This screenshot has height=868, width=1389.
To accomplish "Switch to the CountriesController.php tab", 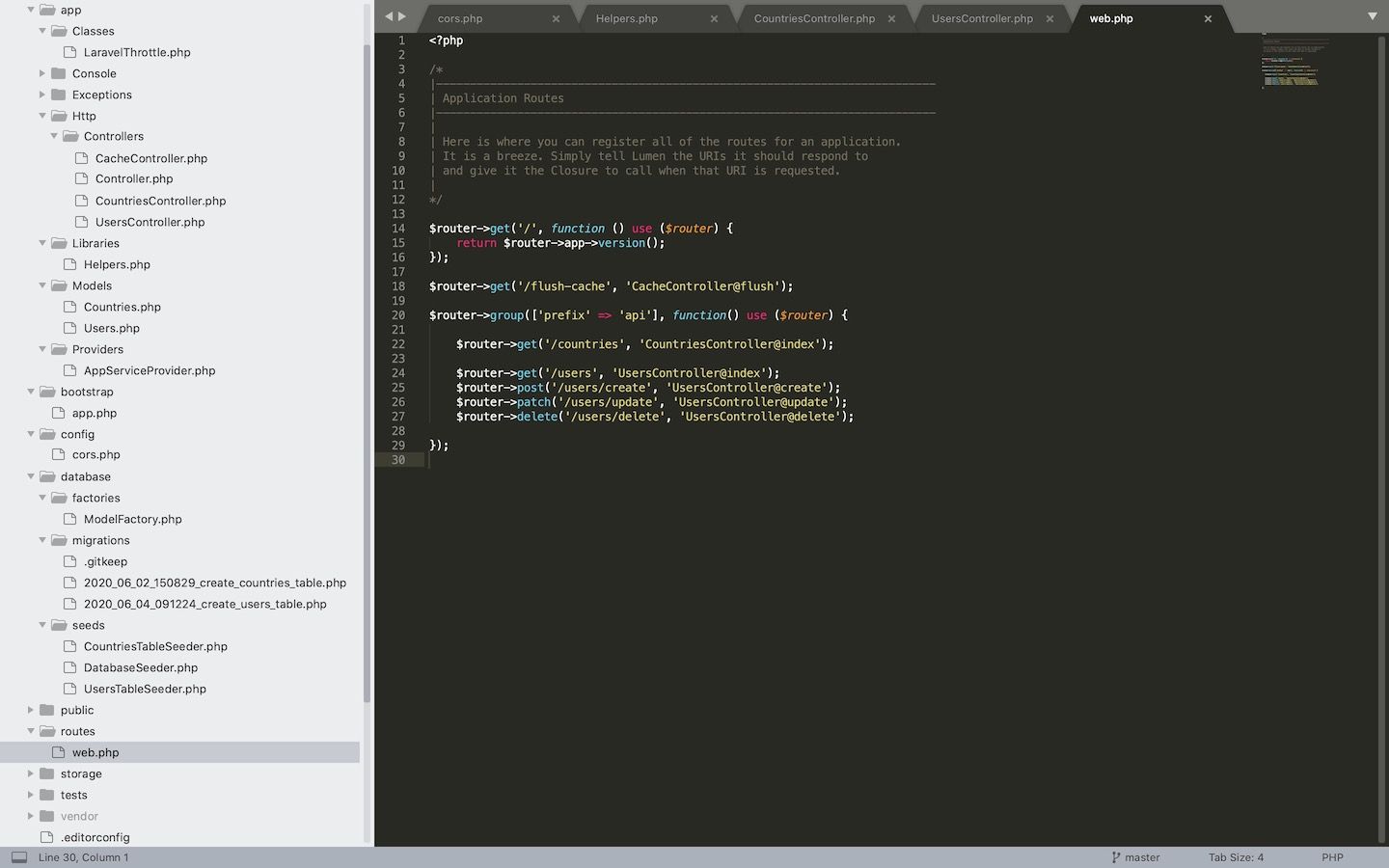I will point(814,18).
